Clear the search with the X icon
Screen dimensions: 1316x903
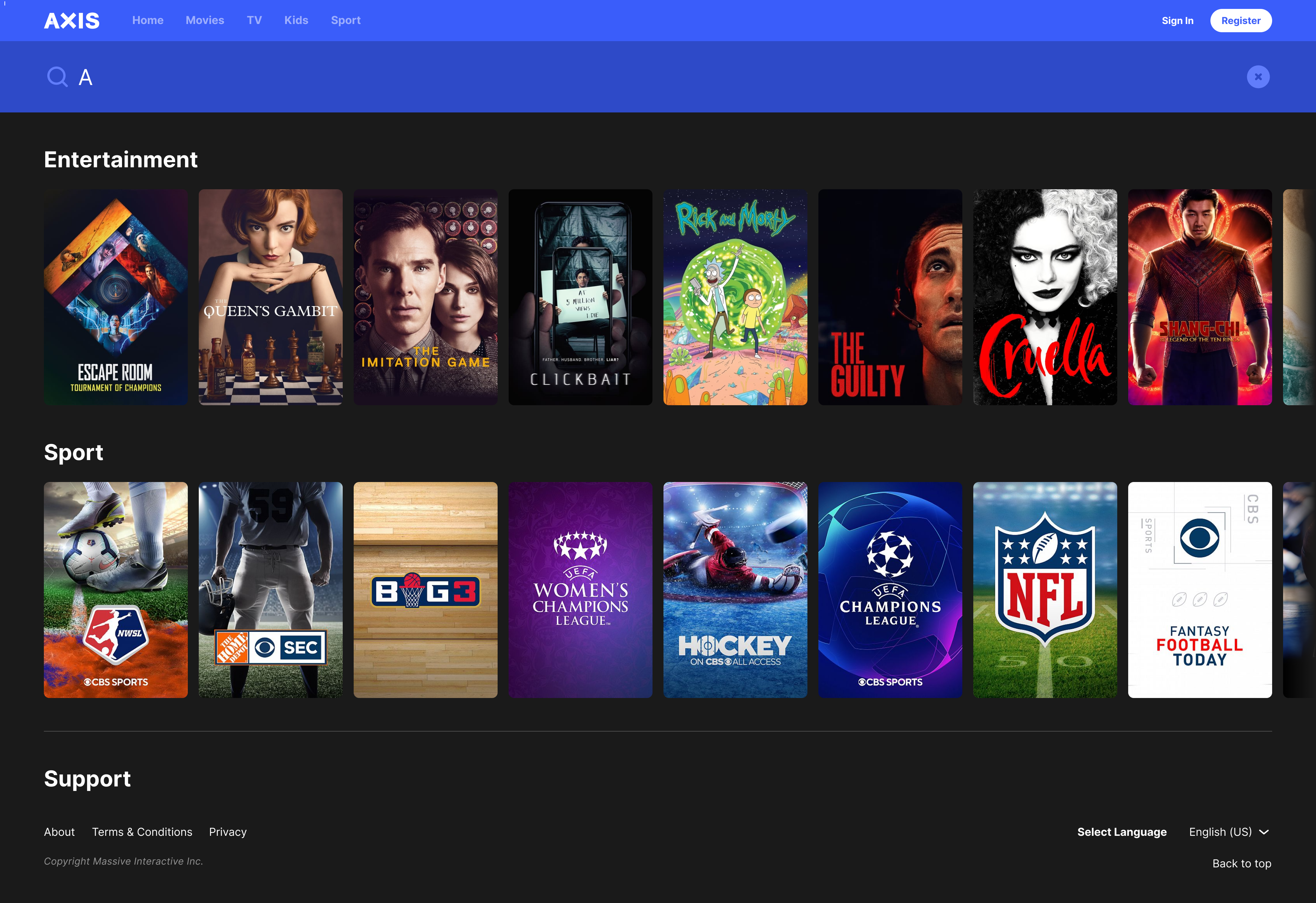1258,76
